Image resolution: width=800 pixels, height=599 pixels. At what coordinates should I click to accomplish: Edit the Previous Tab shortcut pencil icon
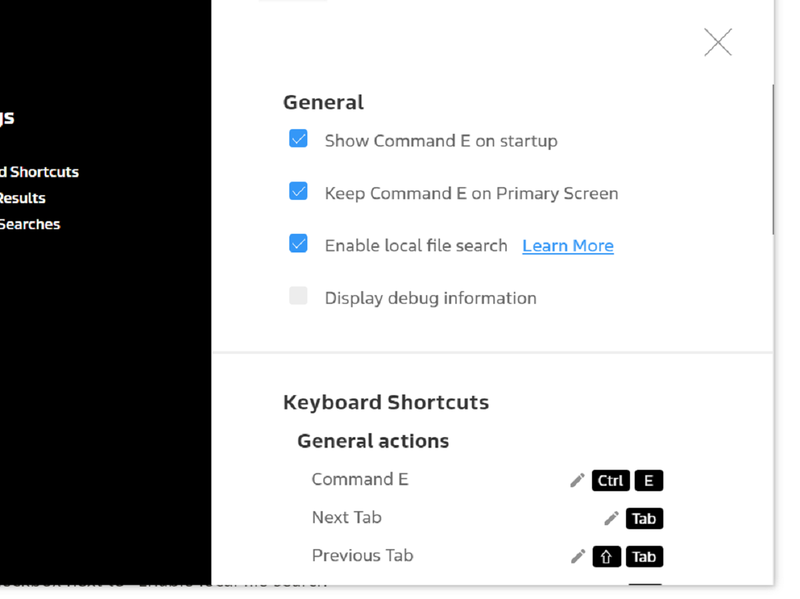[x=578, y=556]
